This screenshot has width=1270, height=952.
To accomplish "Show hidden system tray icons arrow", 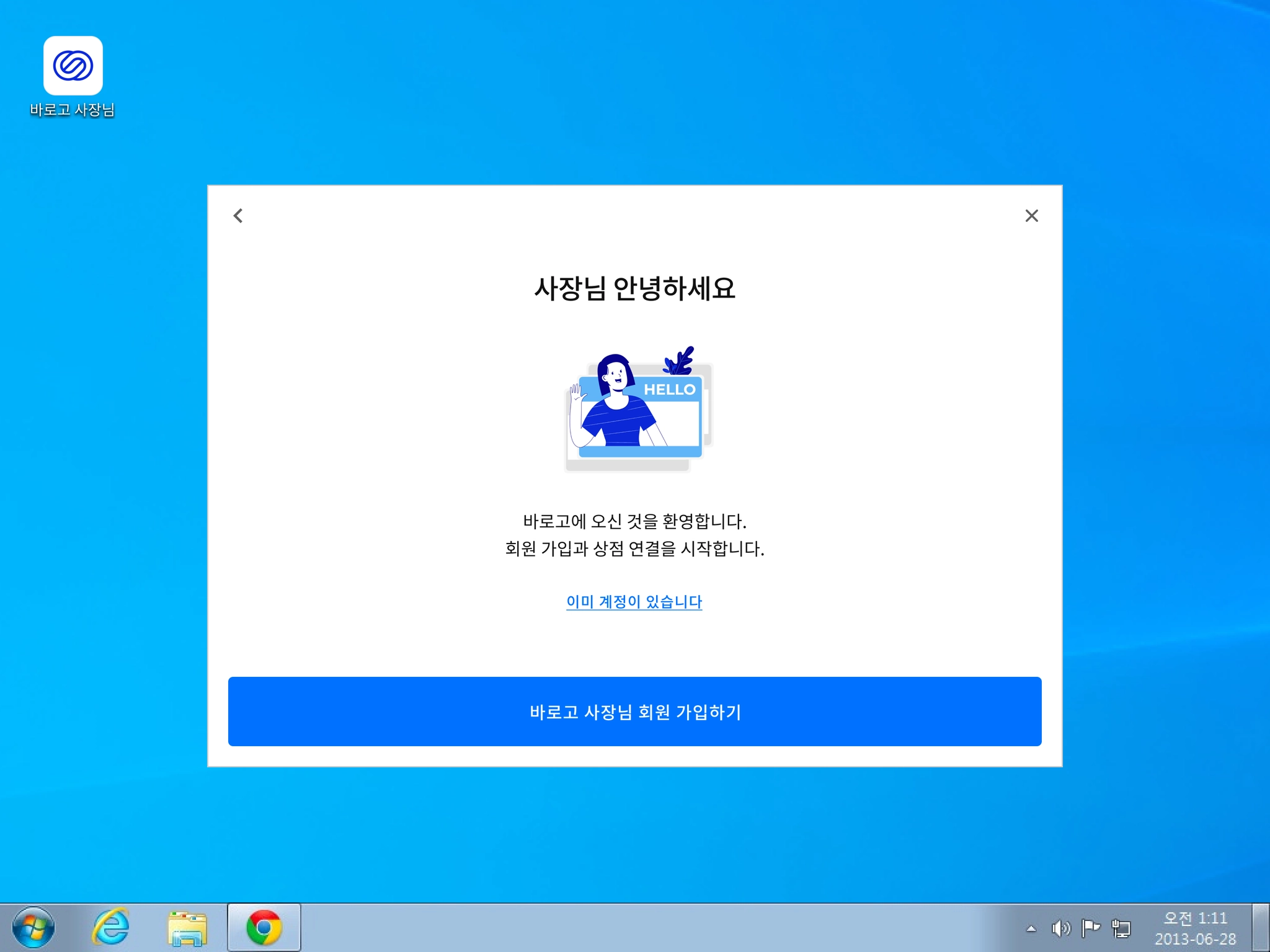I will (x=1031, y=928).
